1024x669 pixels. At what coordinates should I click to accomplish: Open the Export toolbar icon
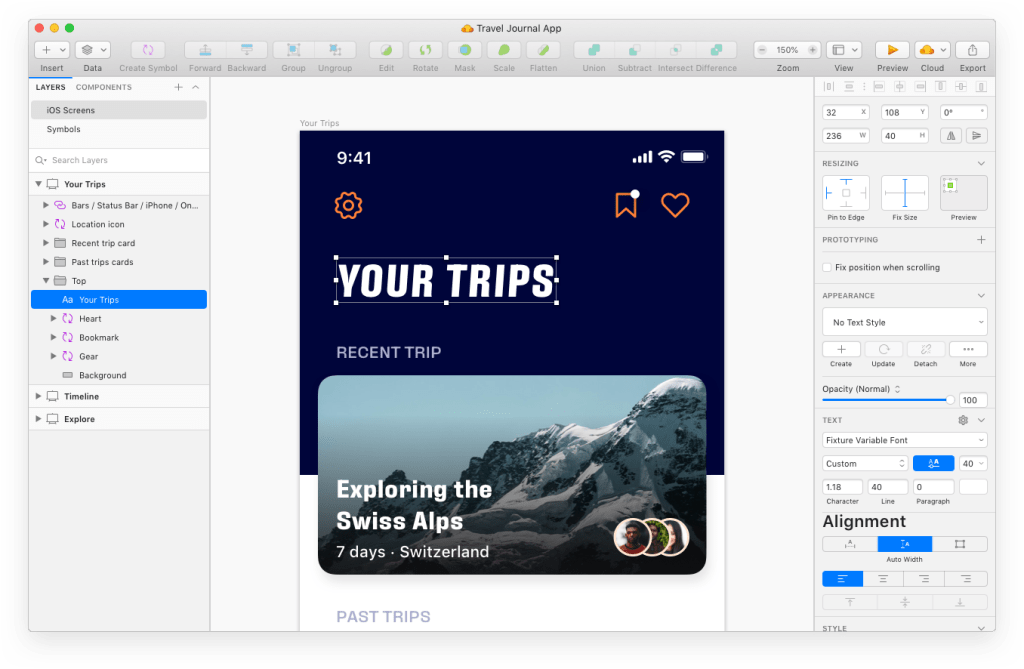(972, 50)
